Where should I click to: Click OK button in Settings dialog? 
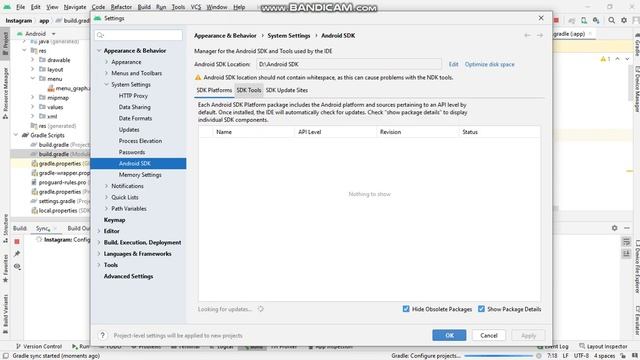tap(449, 336)
